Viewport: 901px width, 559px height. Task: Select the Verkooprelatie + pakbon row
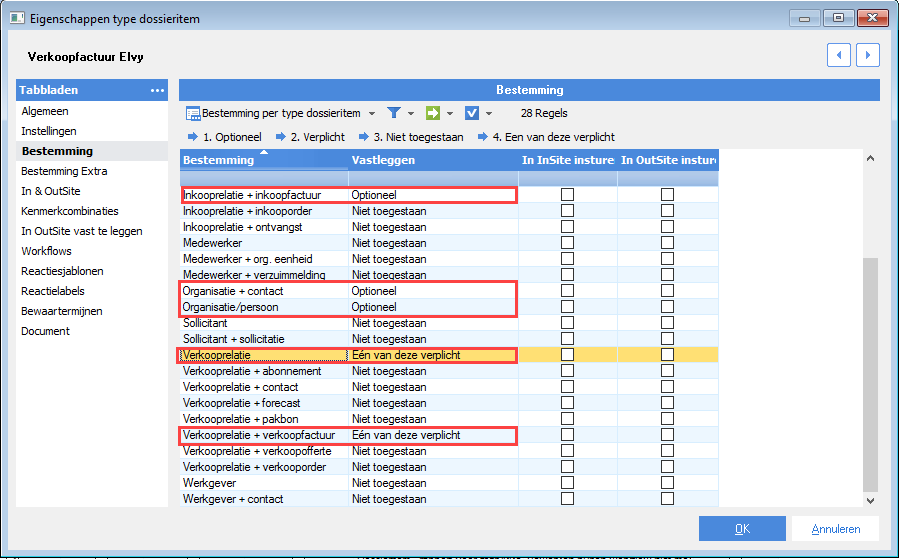pos(449,419)
